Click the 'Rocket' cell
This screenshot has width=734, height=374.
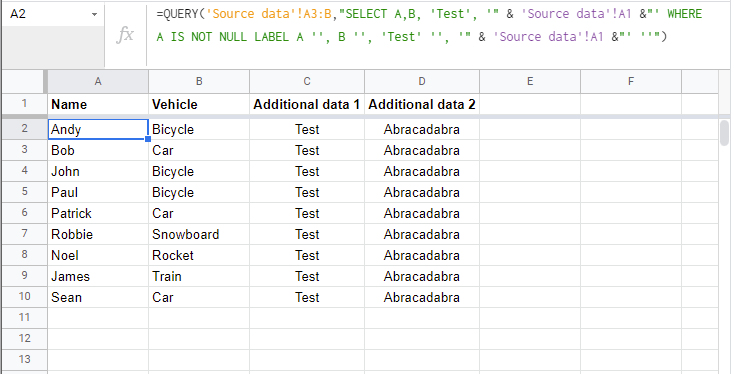[199, 255]
